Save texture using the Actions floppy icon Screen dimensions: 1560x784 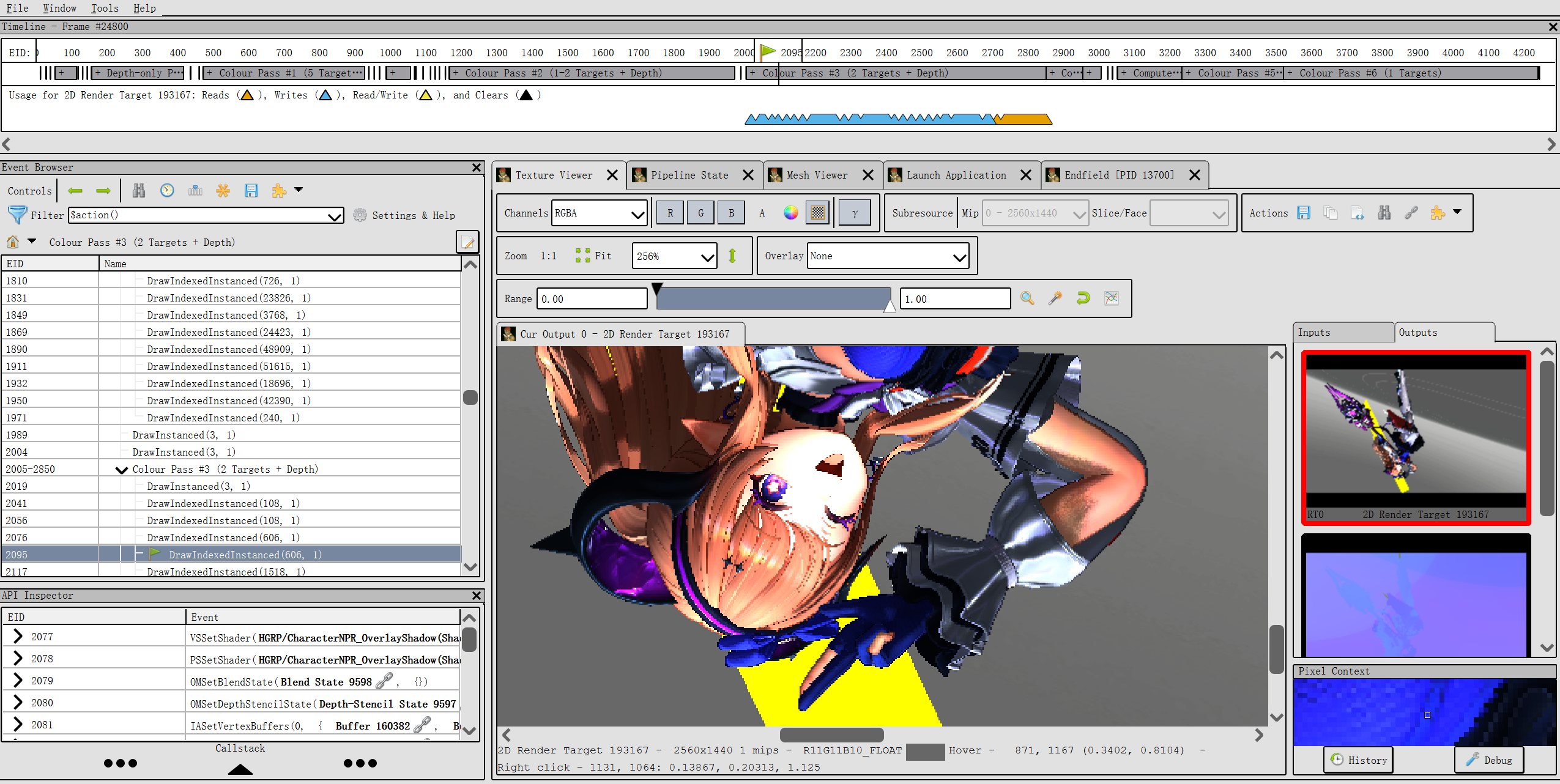click(1304, 213)
